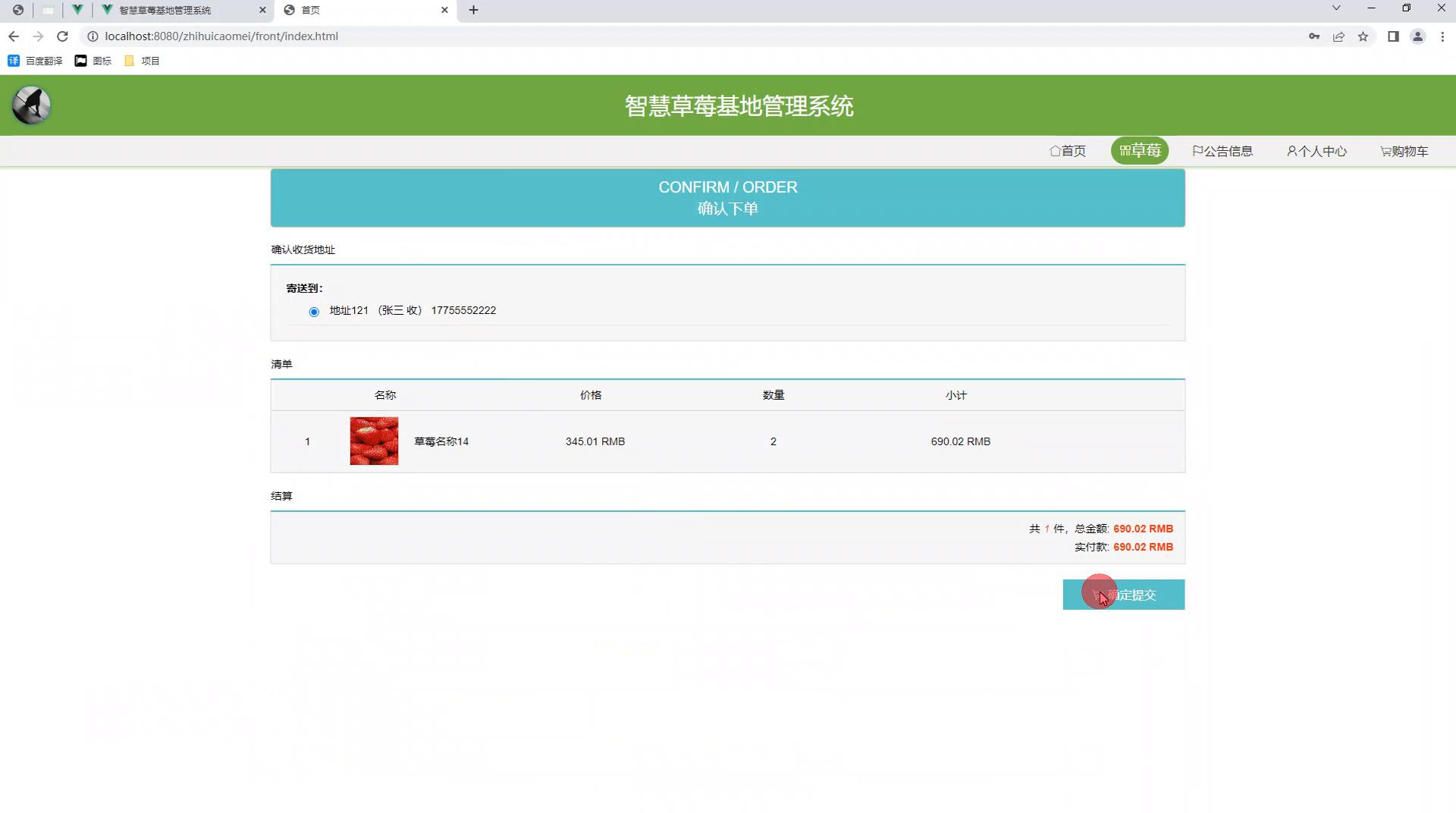Click 寄送到 label
The image size is (1456, 813).
click(304, 288)
